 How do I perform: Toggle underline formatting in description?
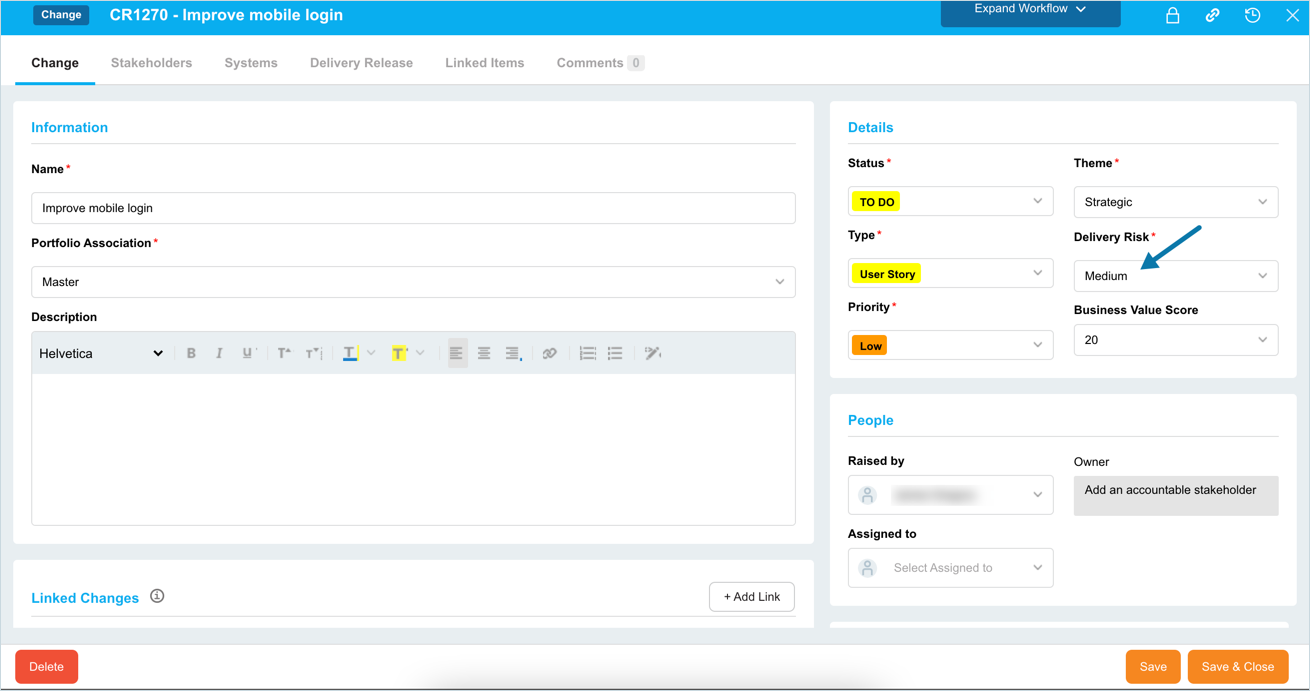[x=247, y=354]
